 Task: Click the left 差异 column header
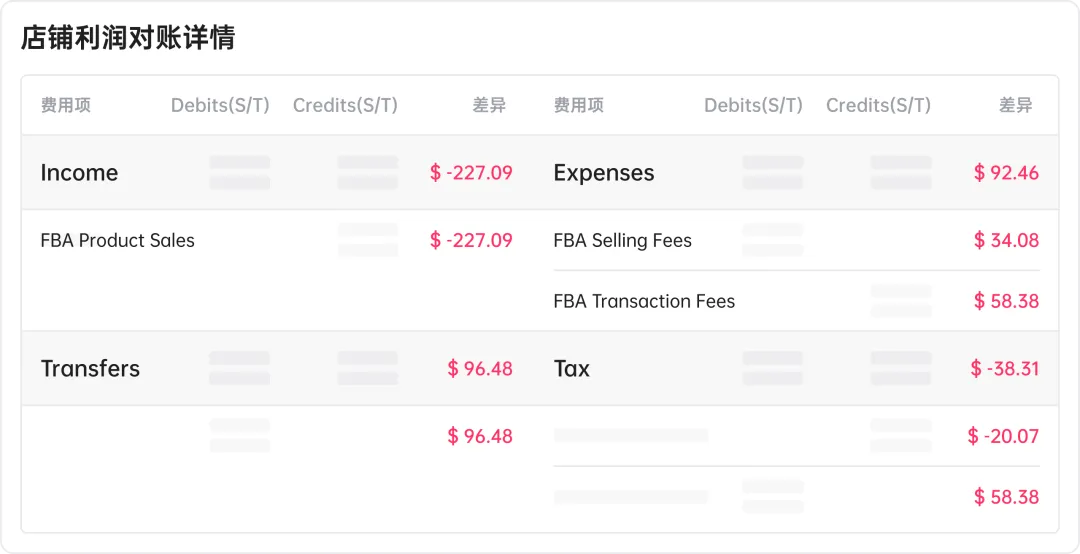pyautogui.click(x=489, y=105)
